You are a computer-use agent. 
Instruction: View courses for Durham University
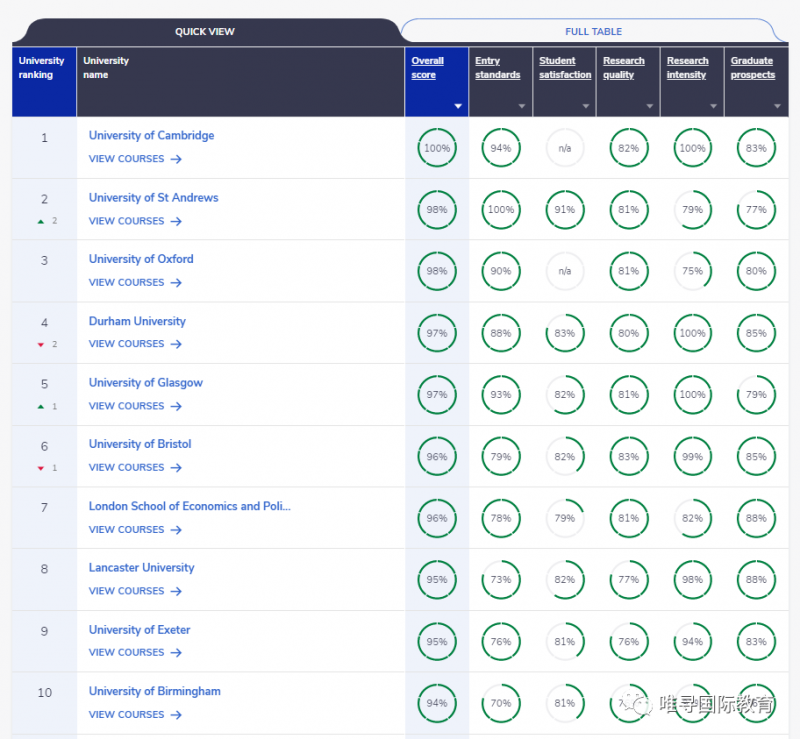135,344
